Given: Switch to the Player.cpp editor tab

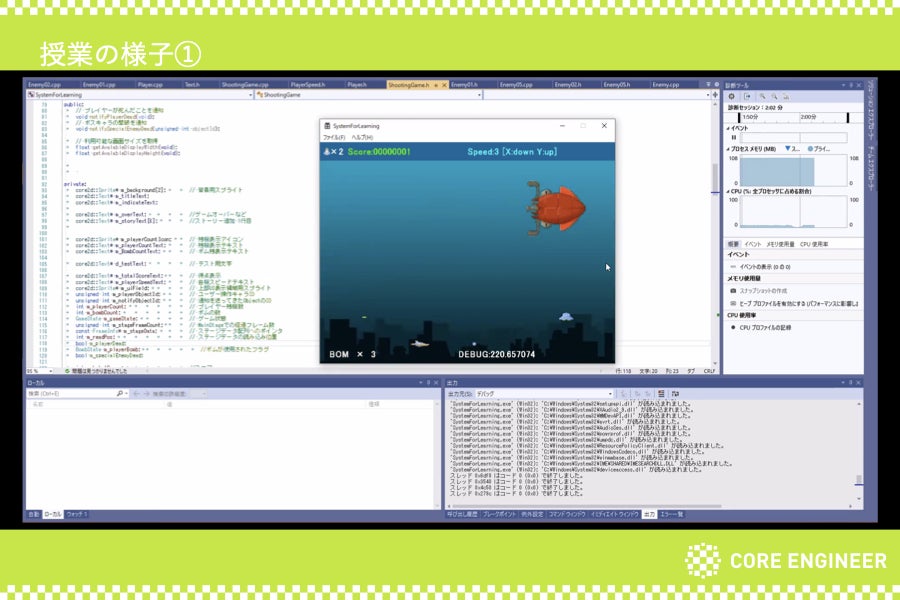Looking at the screenshot, I should pyautogui.click(x=150, y=85).
